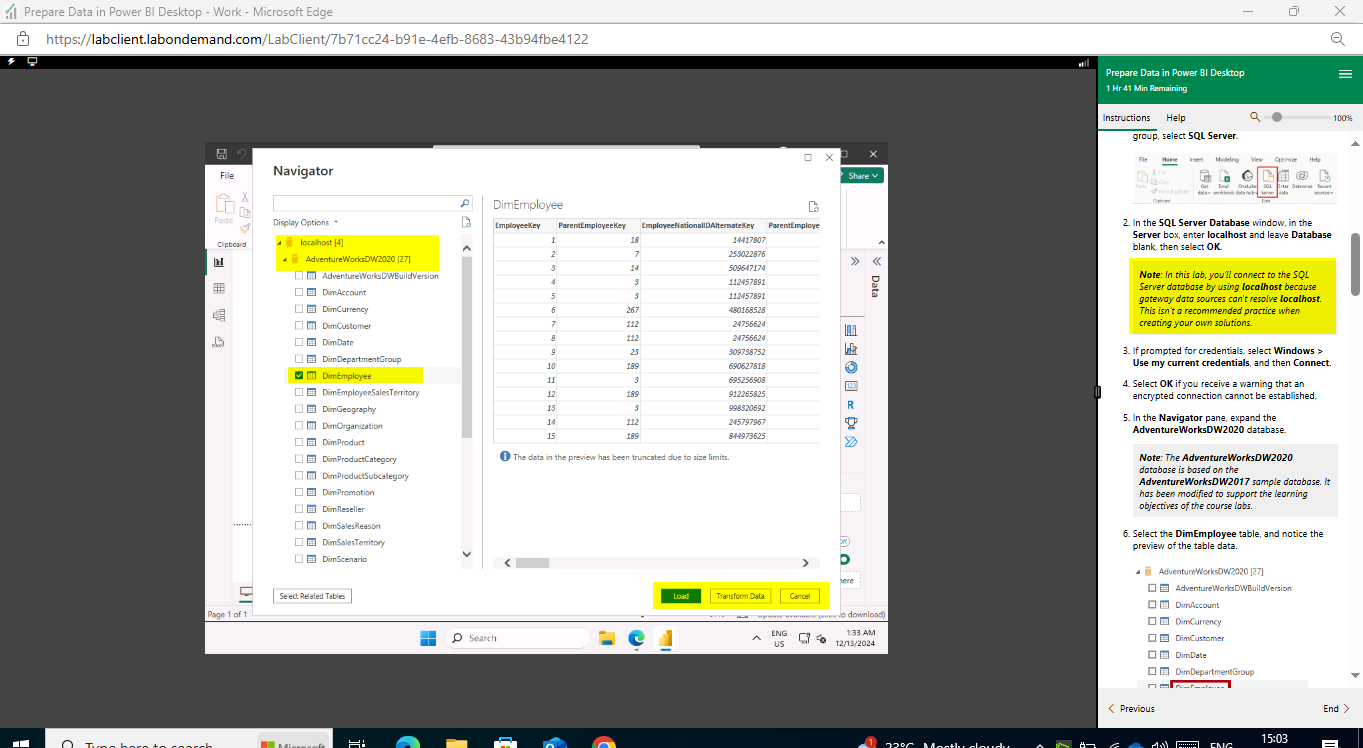Open the lab panel hamburger menu
The height and width of the screenshot is (748, 1363).
click(1345, 73)
